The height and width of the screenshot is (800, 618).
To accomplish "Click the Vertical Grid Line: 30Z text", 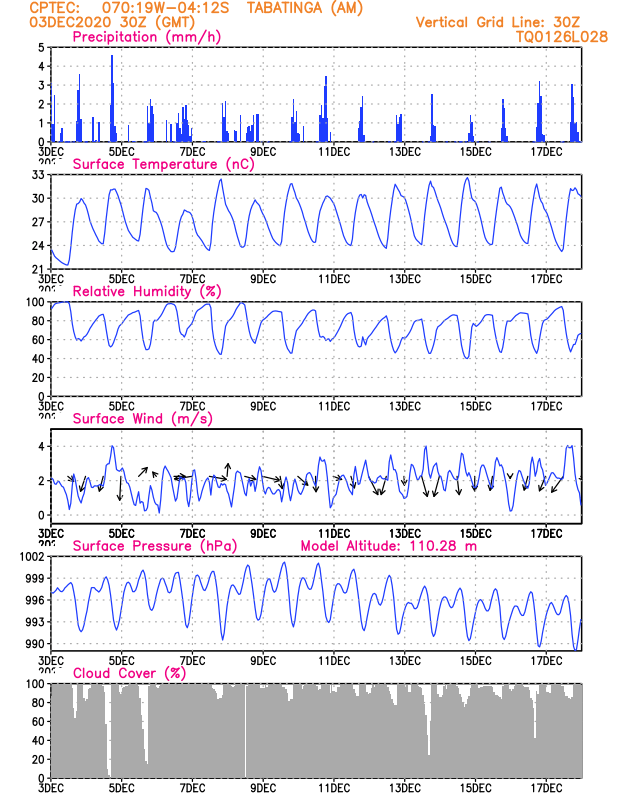I will [497, 21].
